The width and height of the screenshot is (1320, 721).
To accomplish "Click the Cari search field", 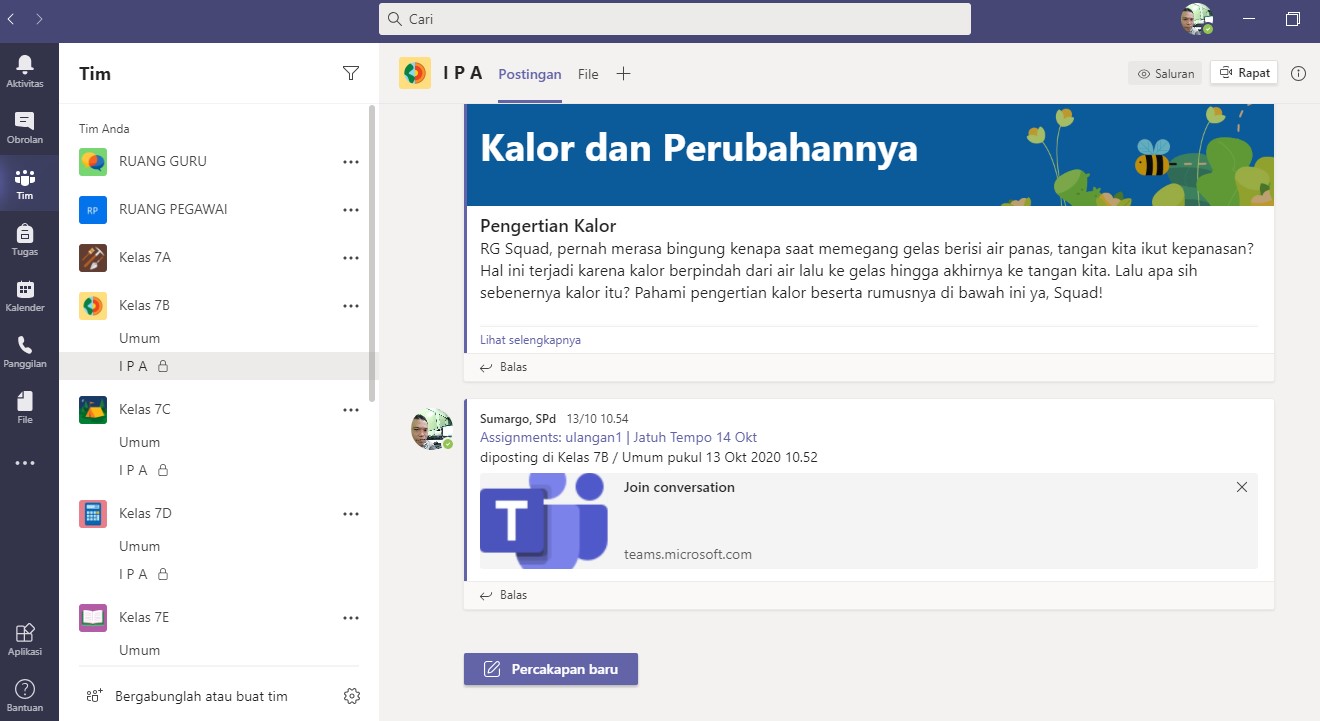I will click(675, 19).
